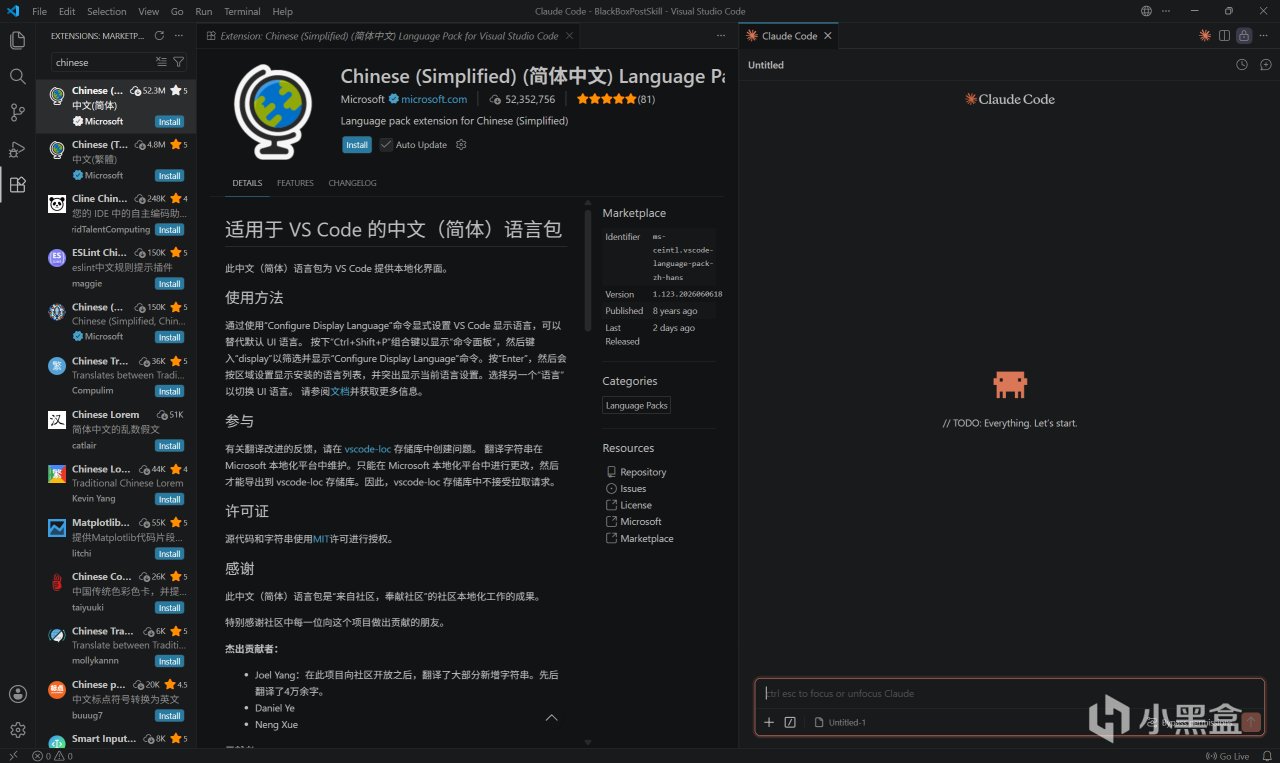Install Cline Chinese extension
The height and width of the screenshot is (763, 1280).
(x=169, y=230)
